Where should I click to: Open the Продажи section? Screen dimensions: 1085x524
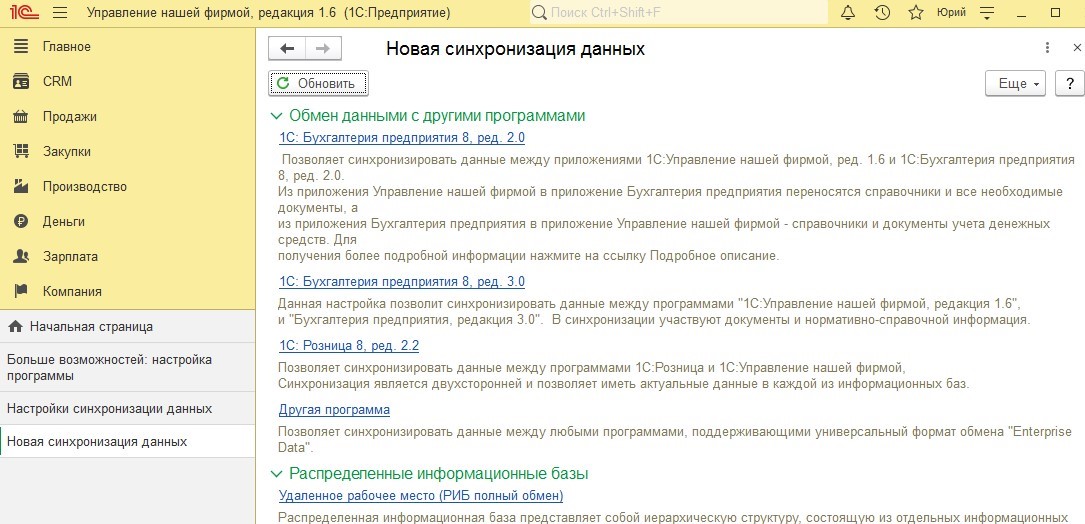click(x=69, y=117)
